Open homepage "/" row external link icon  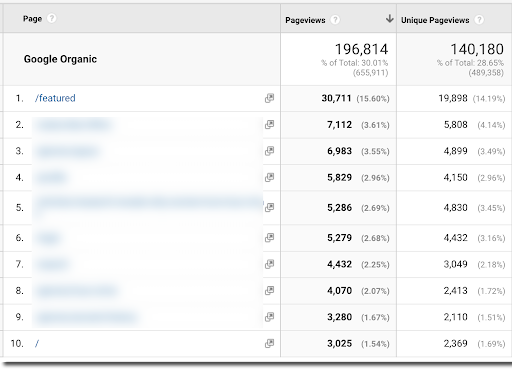[269, 343]
